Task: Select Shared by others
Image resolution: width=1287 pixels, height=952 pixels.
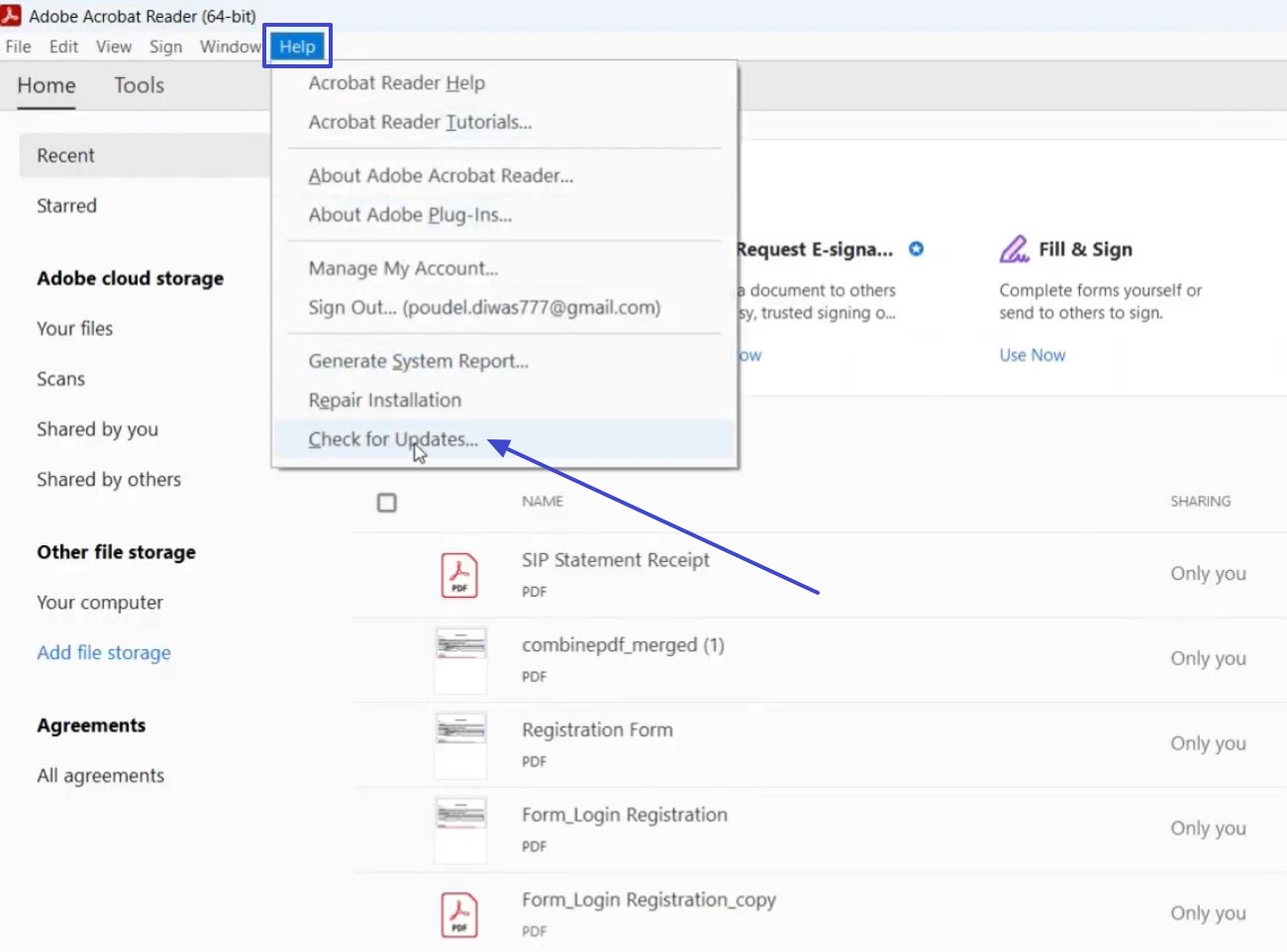Action: (109, 480)
